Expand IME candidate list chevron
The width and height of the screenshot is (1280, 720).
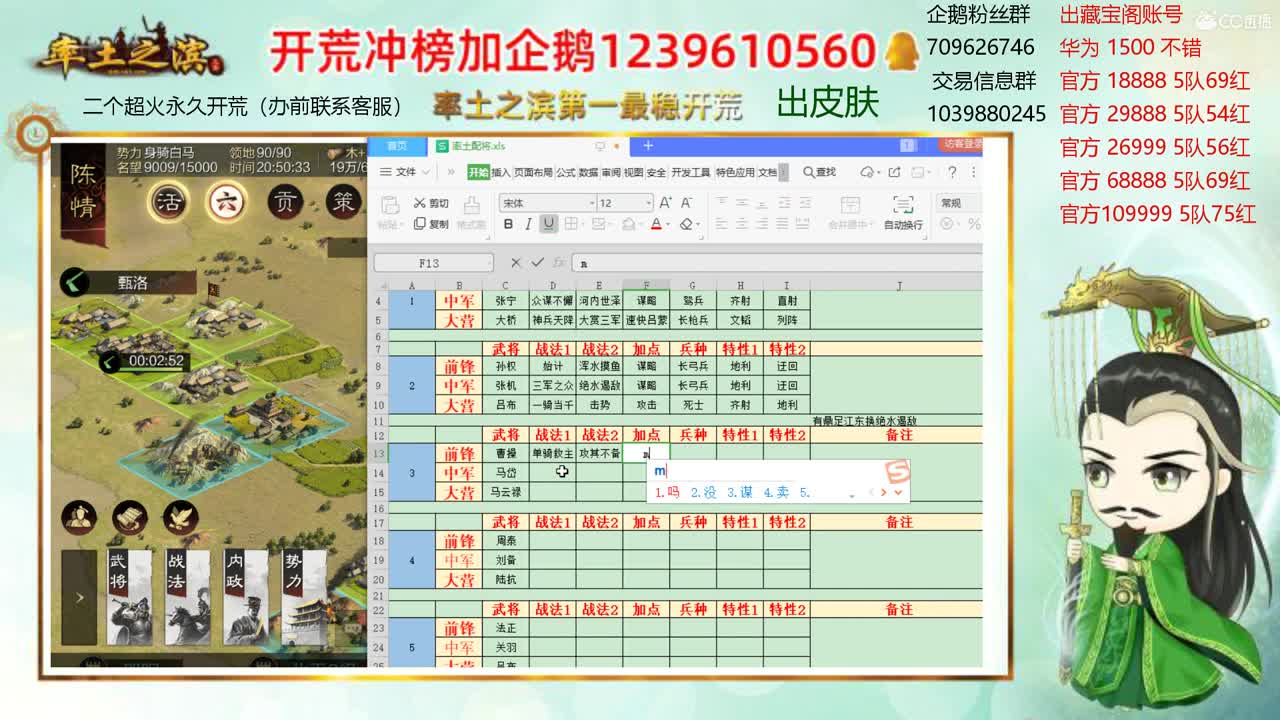coord(898,492)
